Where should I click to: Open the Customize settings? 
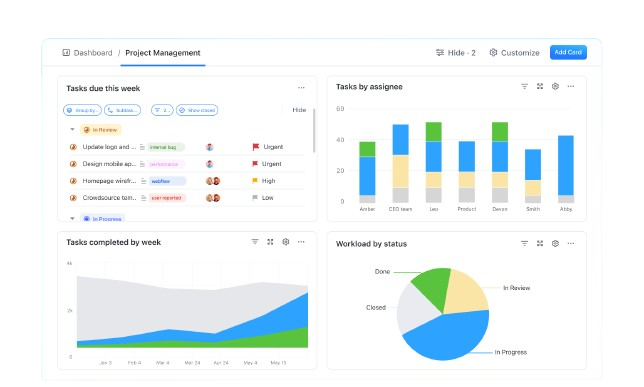click(514, 53)
